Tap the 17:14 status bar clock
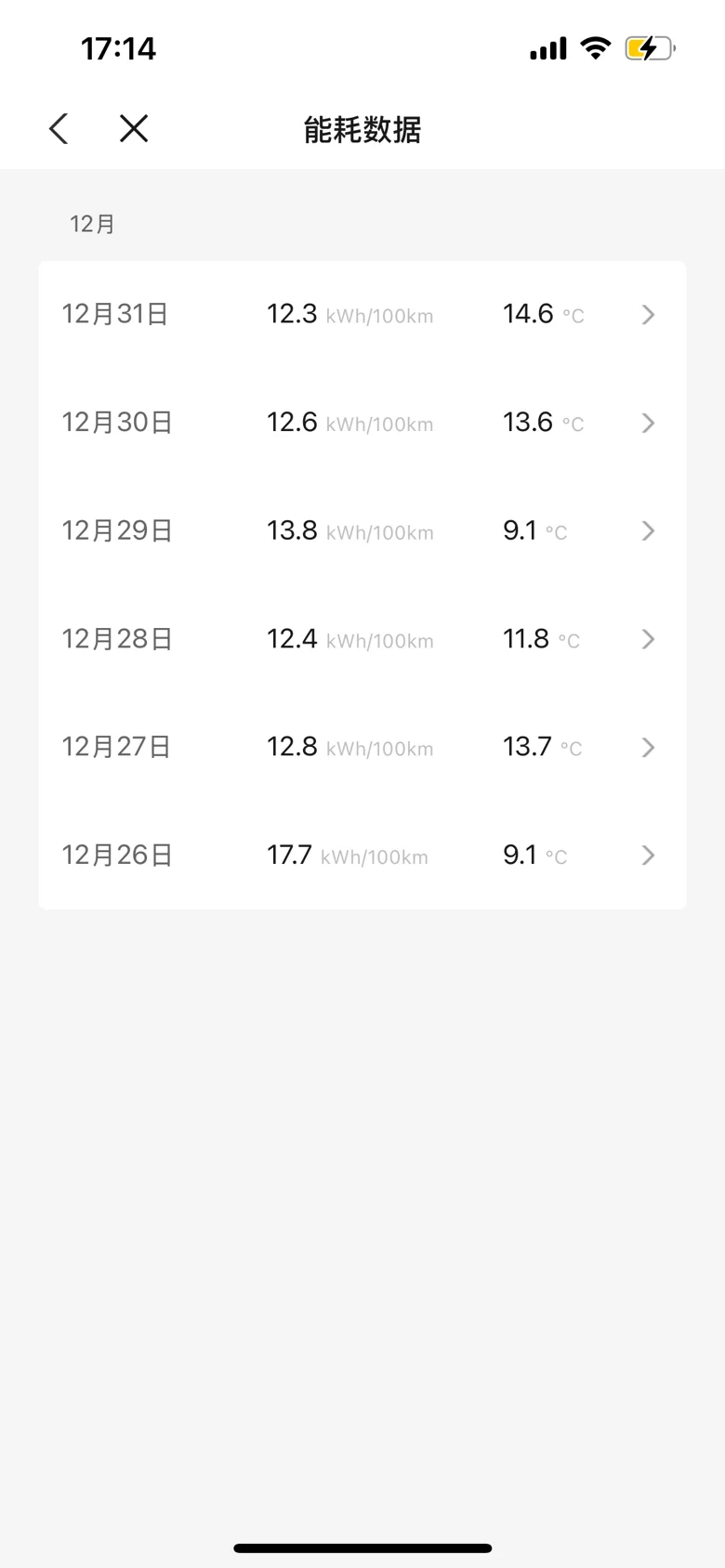 118,48
